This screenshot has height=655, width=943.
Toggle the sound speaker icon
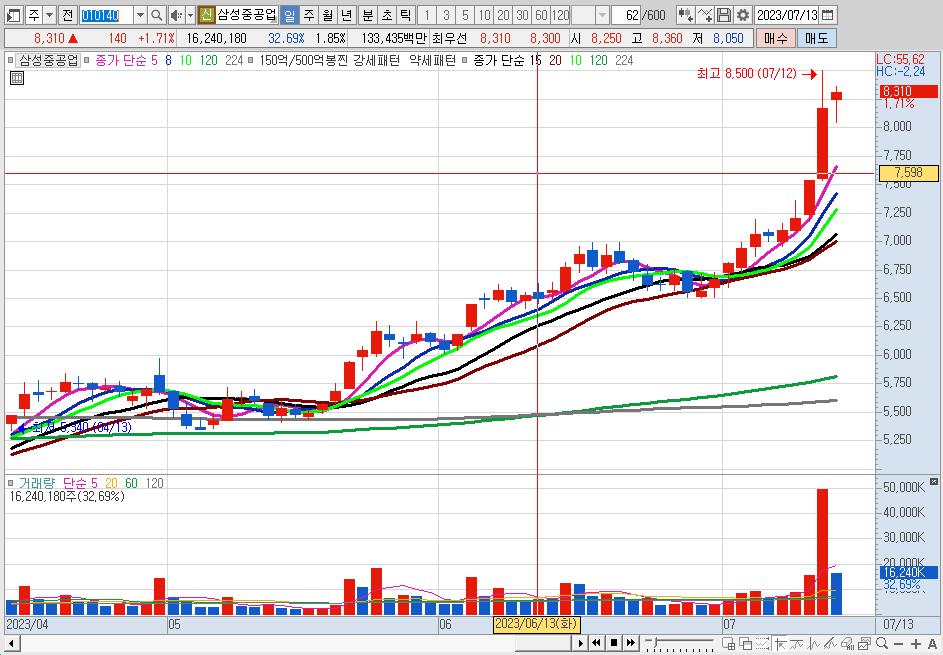[176, 15]
